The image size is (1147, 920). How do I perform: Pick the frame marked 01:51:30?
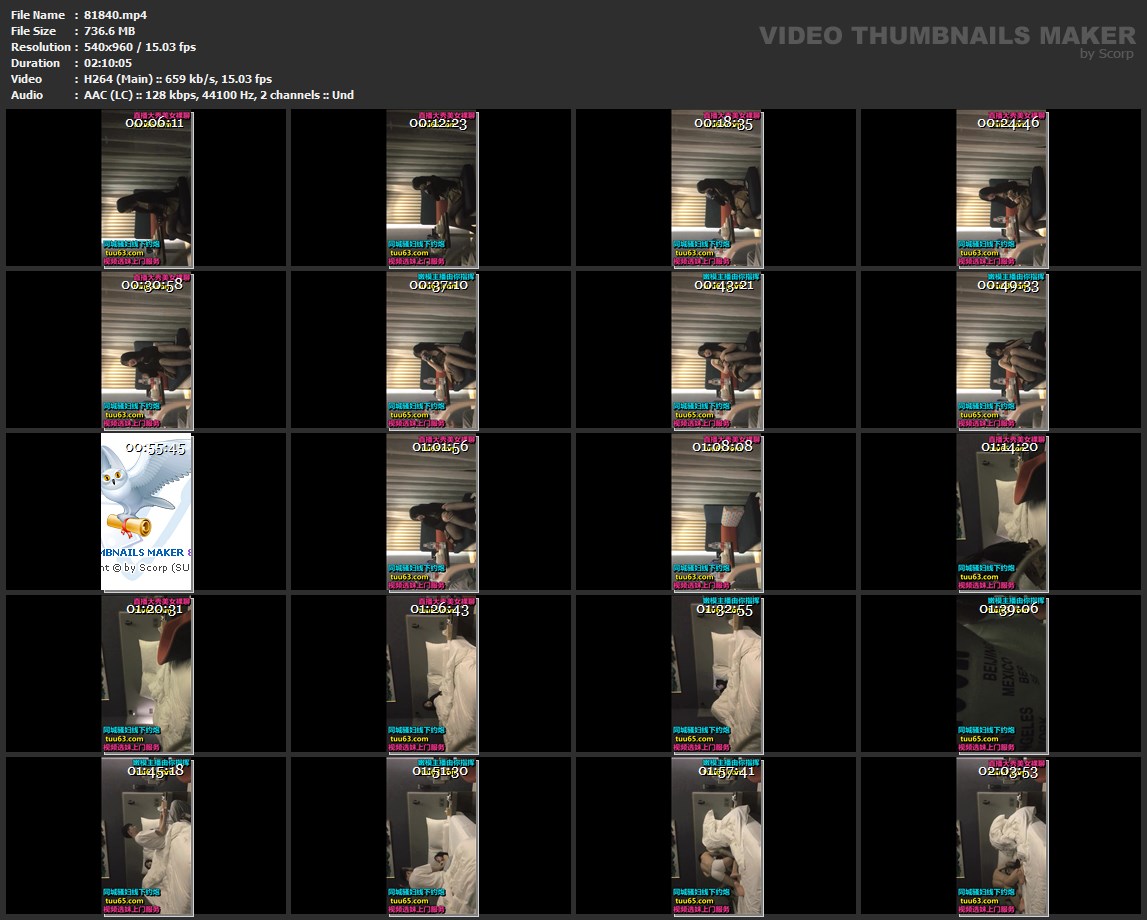pyautogui.click(x=432, y=836)
